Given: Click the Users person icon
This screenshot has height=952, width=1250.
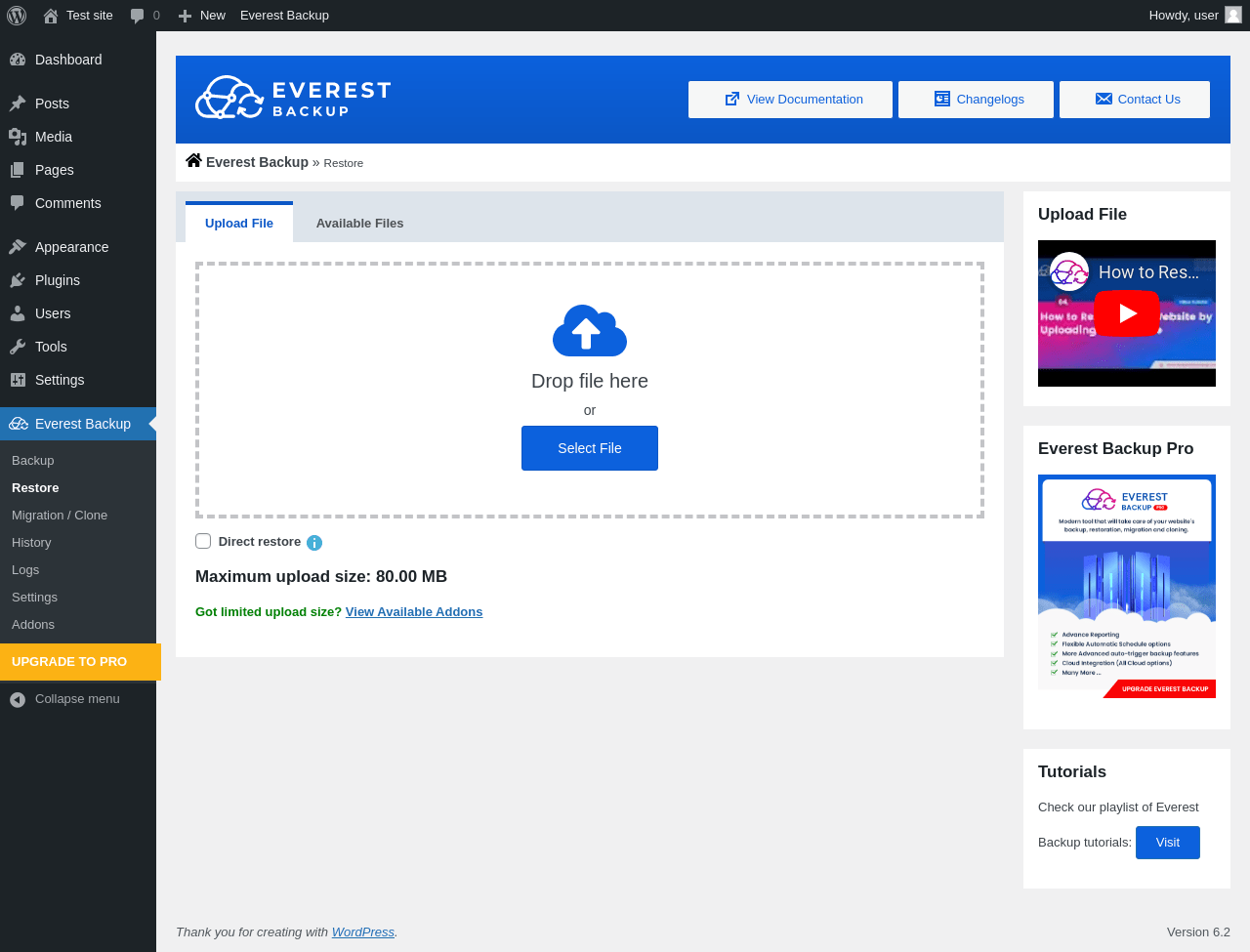Looking at the screenshot, I should [18, 313].
